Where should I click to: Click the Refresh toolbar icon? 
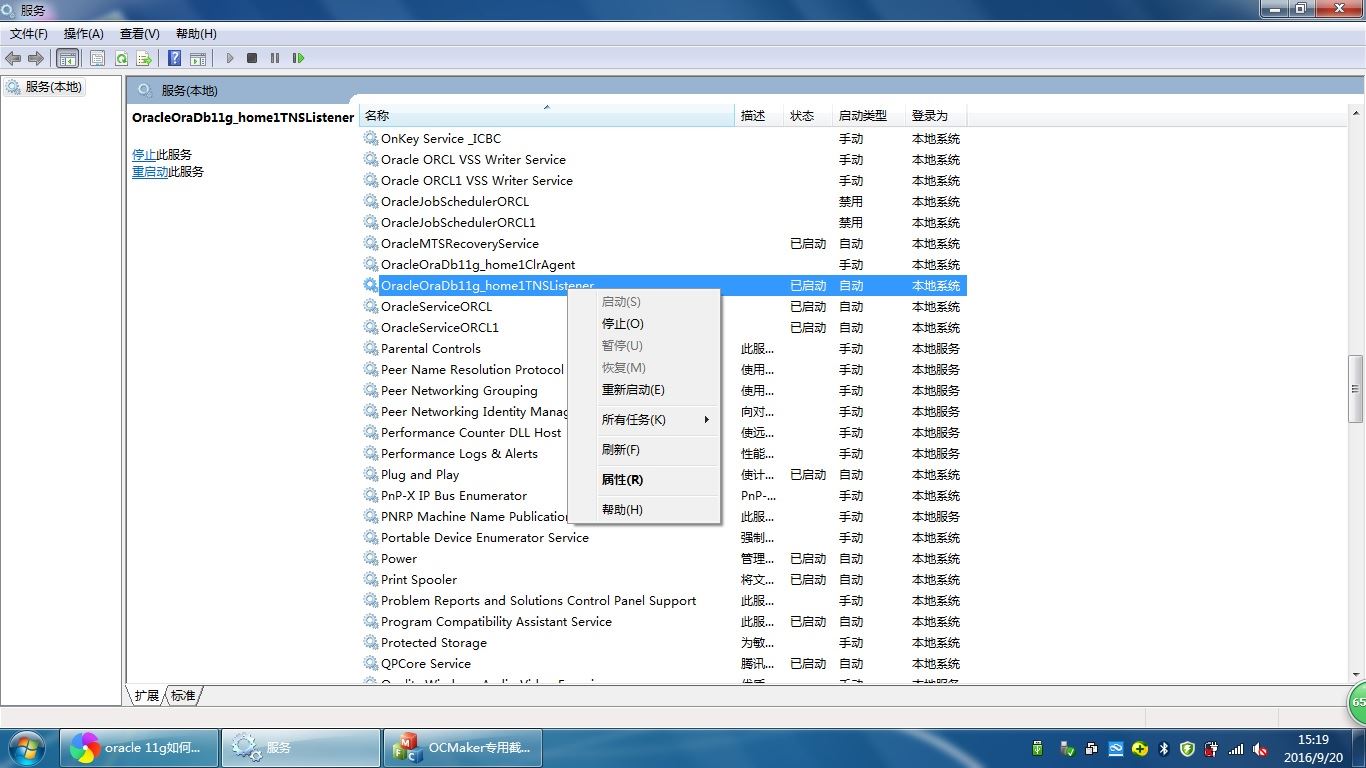pyautogui.click(x=121, y=58)
